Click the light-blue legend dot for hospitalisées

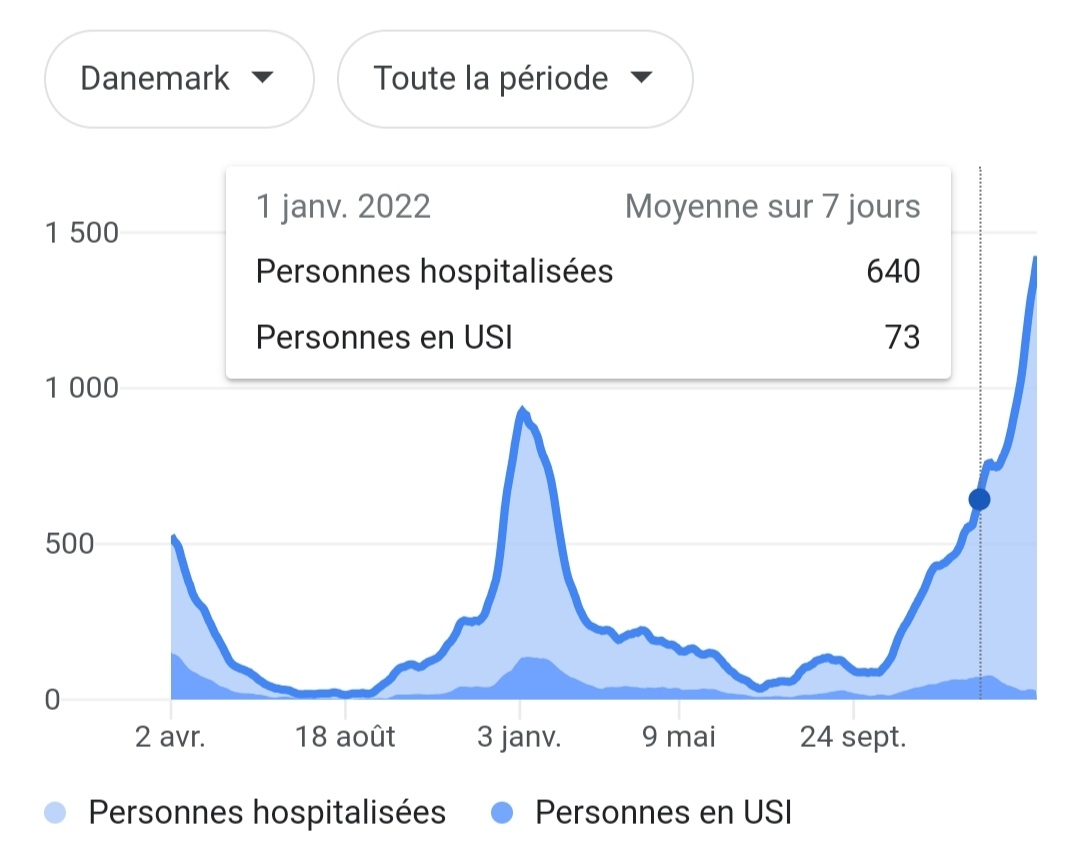coord(56,812)
